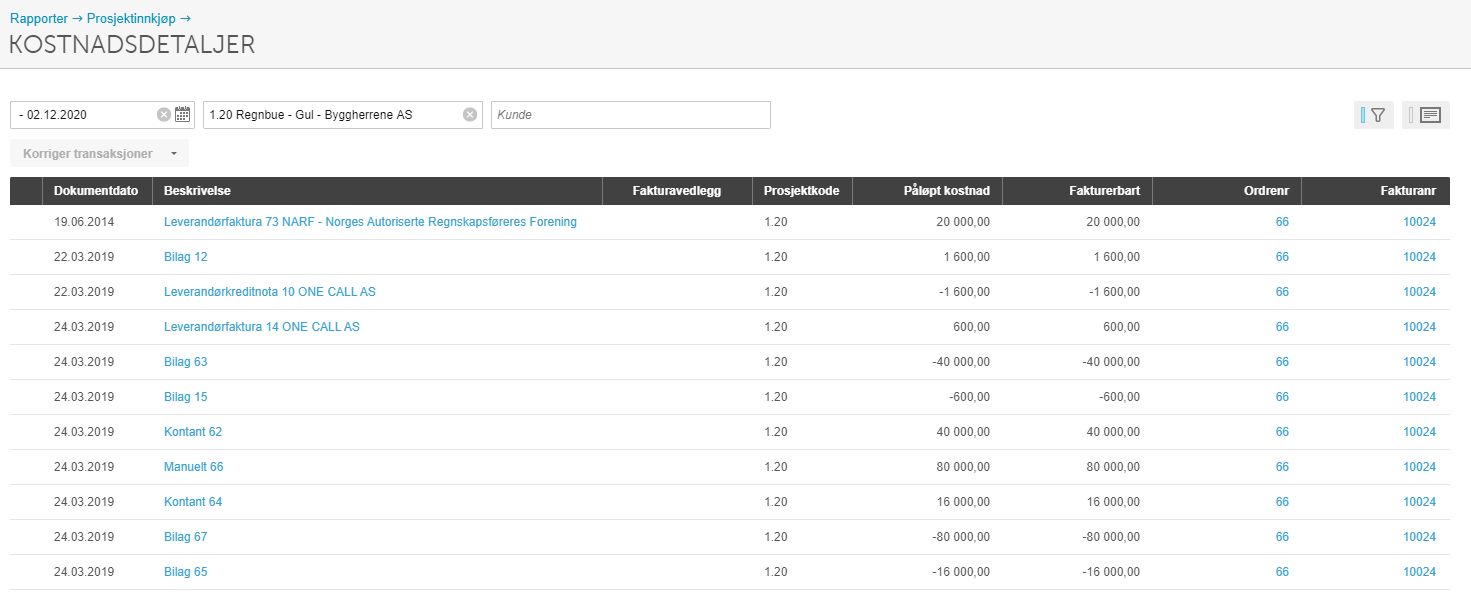1471x599 pixels.
Task: Sort by Fakturavedlegg column header
Action: (677, 191)
